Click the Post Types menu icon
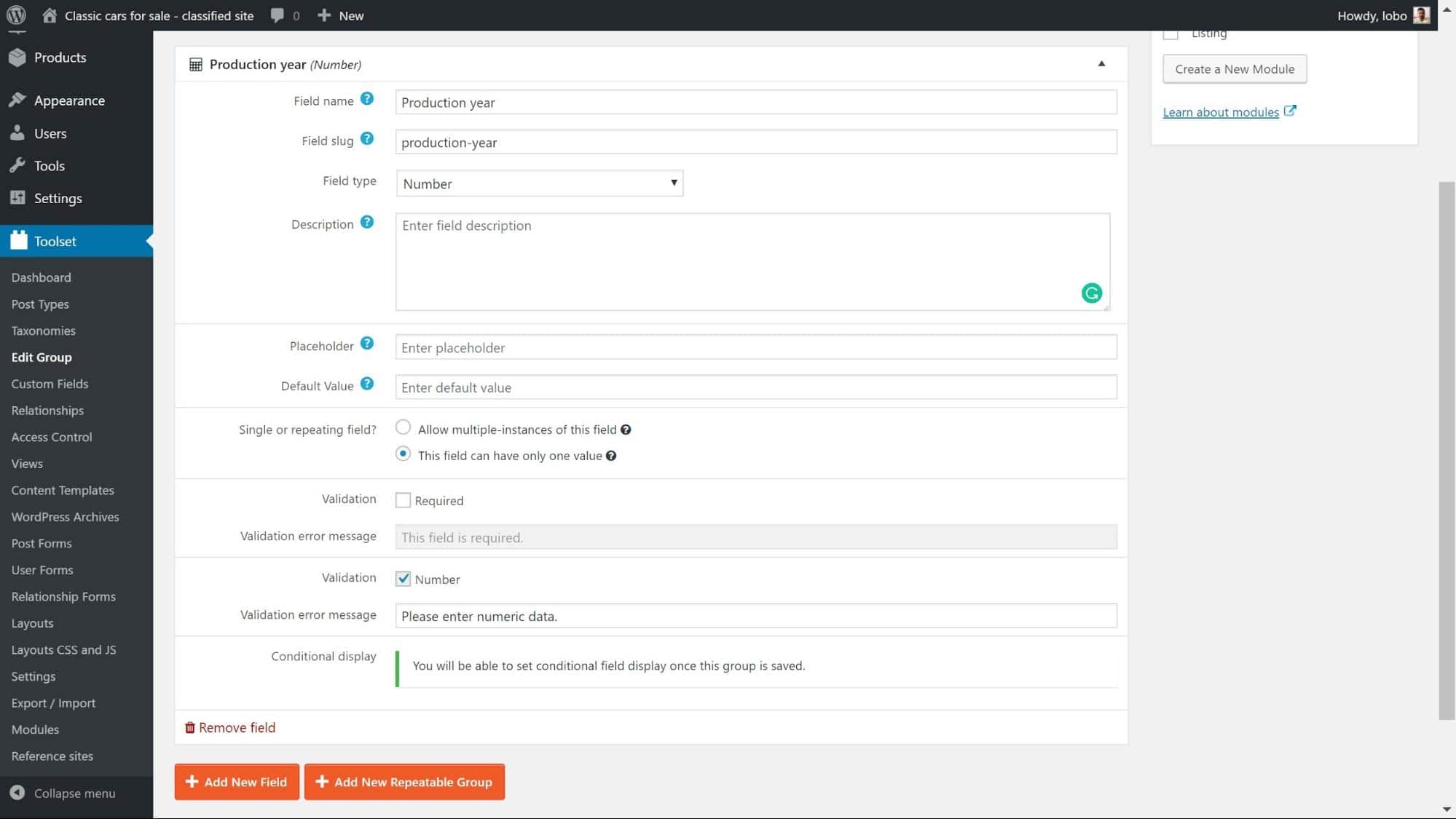This screenshot has height=819, width=1456. (x=40, y=303)
